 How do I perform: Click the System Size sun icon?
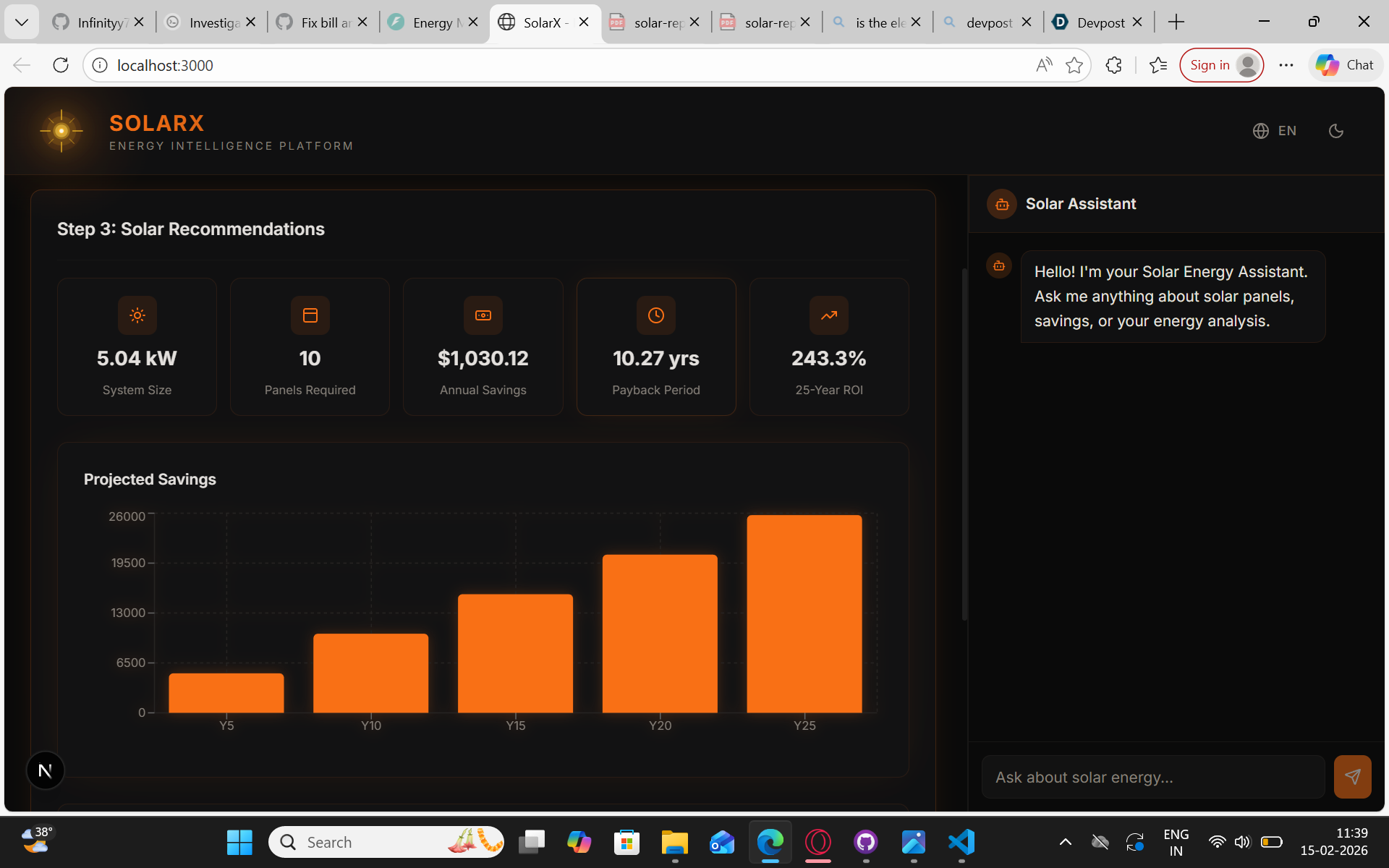[x=137, y=315]
